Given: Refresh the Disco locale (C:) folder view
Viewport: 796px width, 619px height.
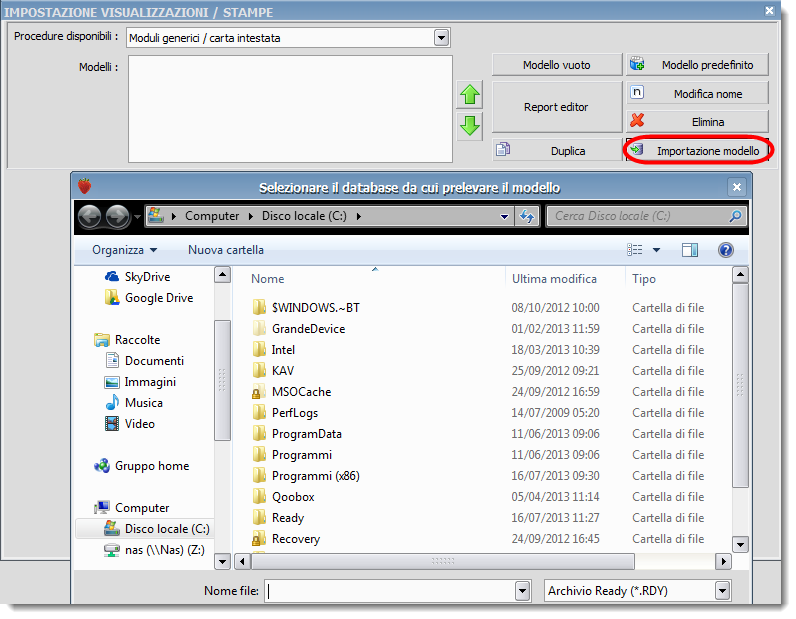Looking at the screenshot, I should [x=527, y=217].
